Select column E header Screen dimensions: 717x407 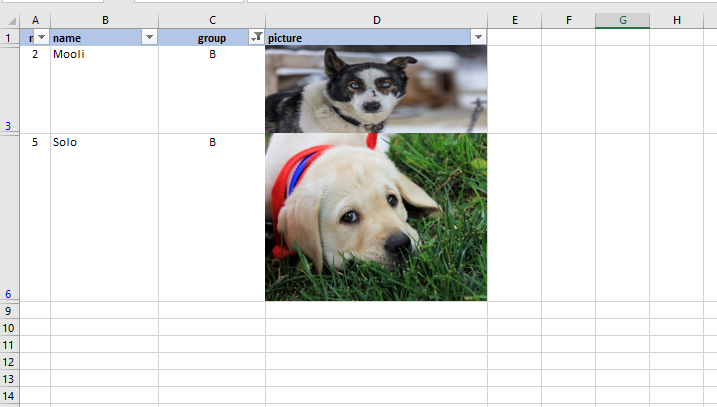pyautogui.click(x=514, y=20)
